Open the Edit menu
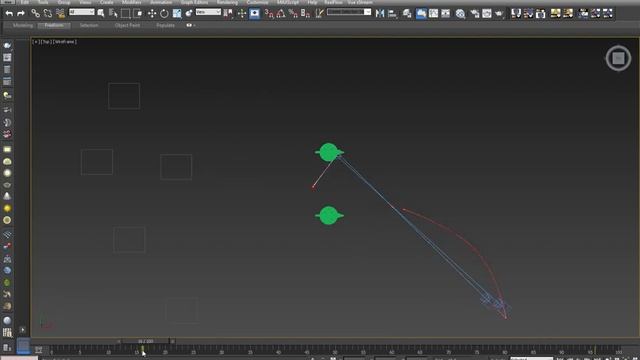 coord(24,2)
